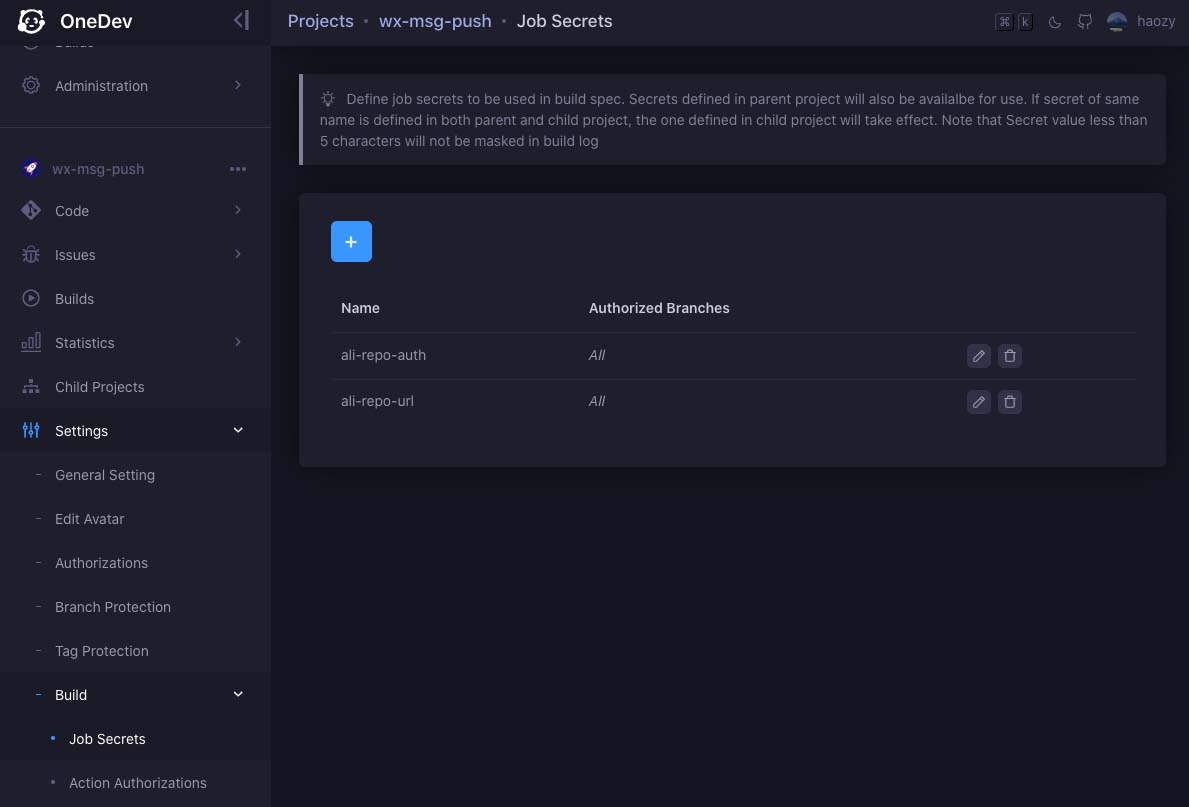Add a new job secret
Image resolution: width=1189 pixels, height=807 pixels.
tap(351, 241)
